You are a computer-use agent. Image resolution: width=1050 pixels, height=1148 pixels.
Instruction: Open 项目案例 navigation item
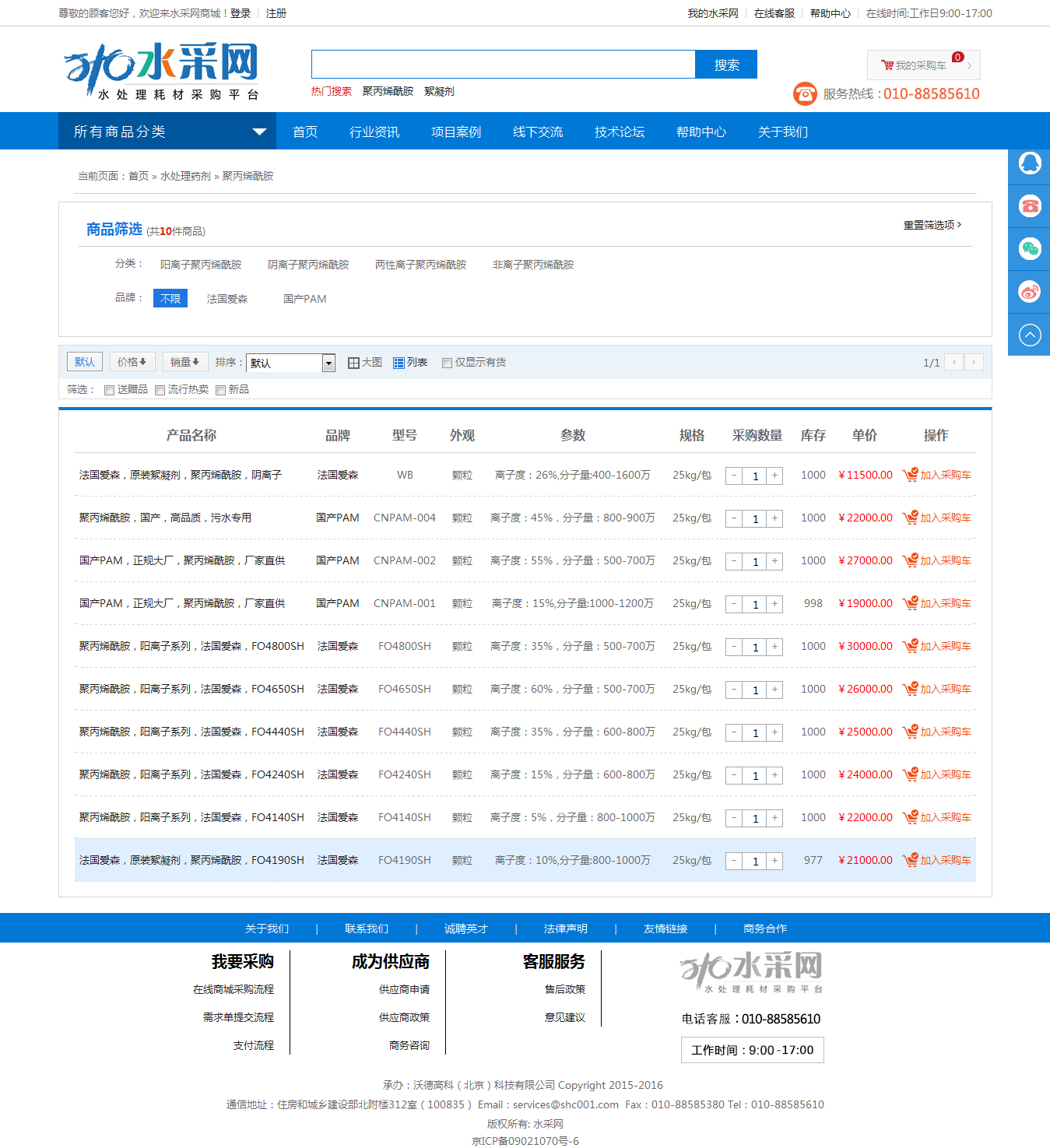[456, 132]
